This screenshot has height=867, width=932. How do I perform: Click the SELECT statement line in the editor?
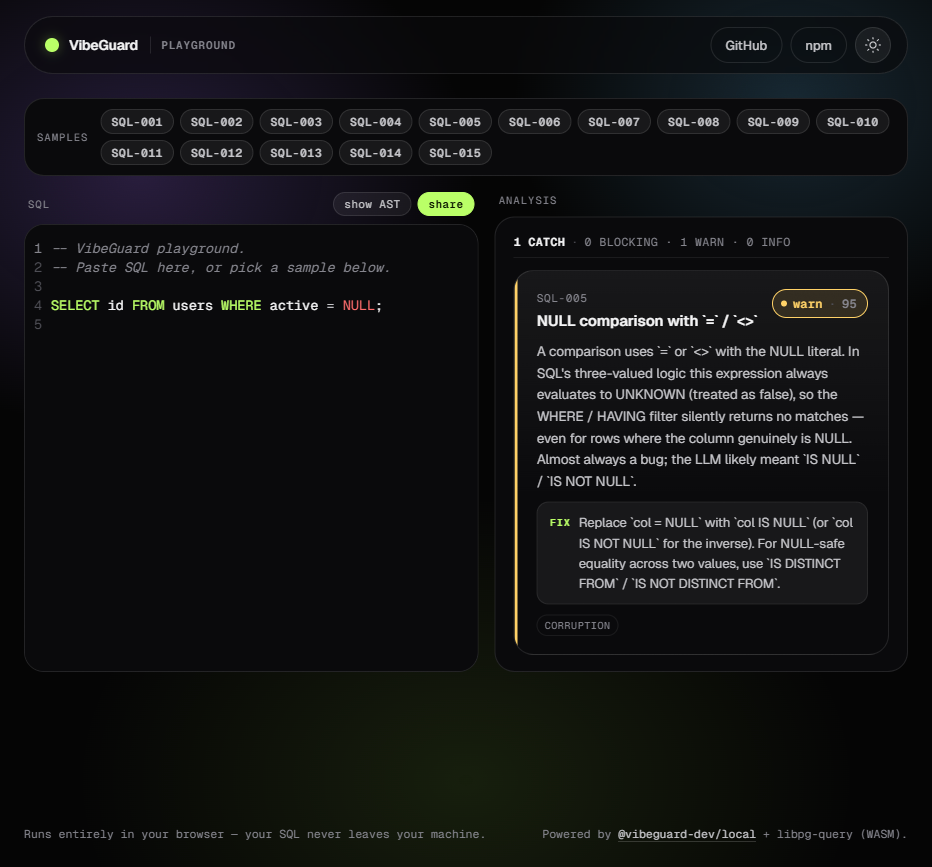[216, 305]
